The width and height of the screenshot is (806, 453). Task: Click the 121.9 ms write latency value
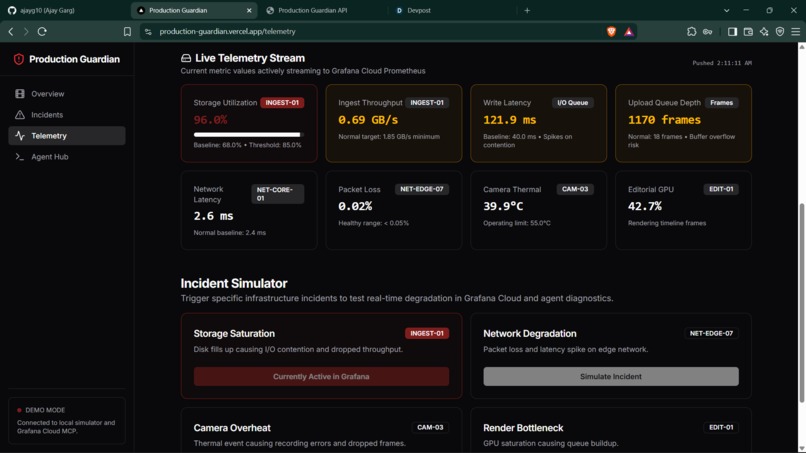point(509,120)
